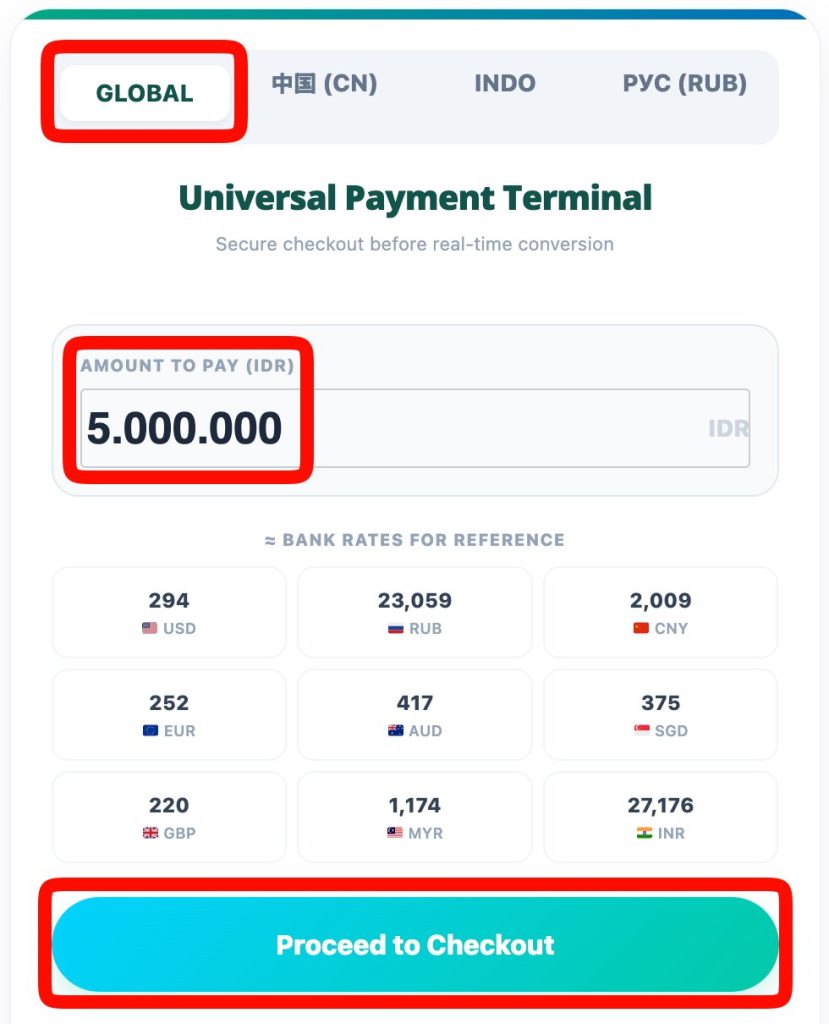Click the EU flag icon beside EUR
Screen dimensions: 829x1024
(x=151, y=731)
